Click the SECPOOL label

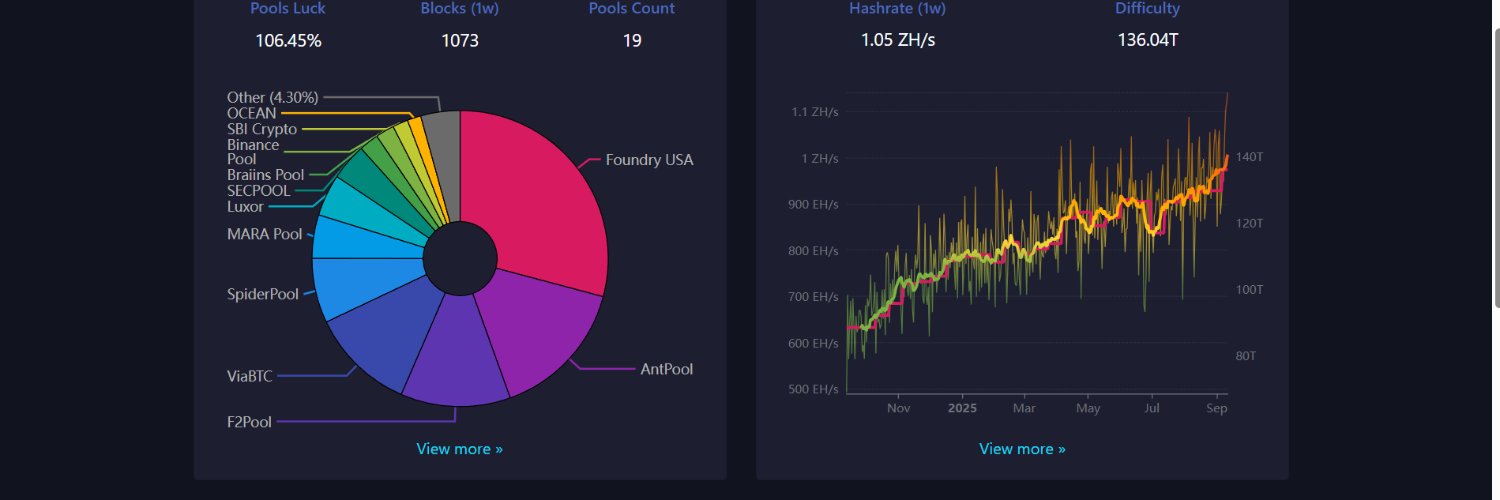(x=259, y=190)
